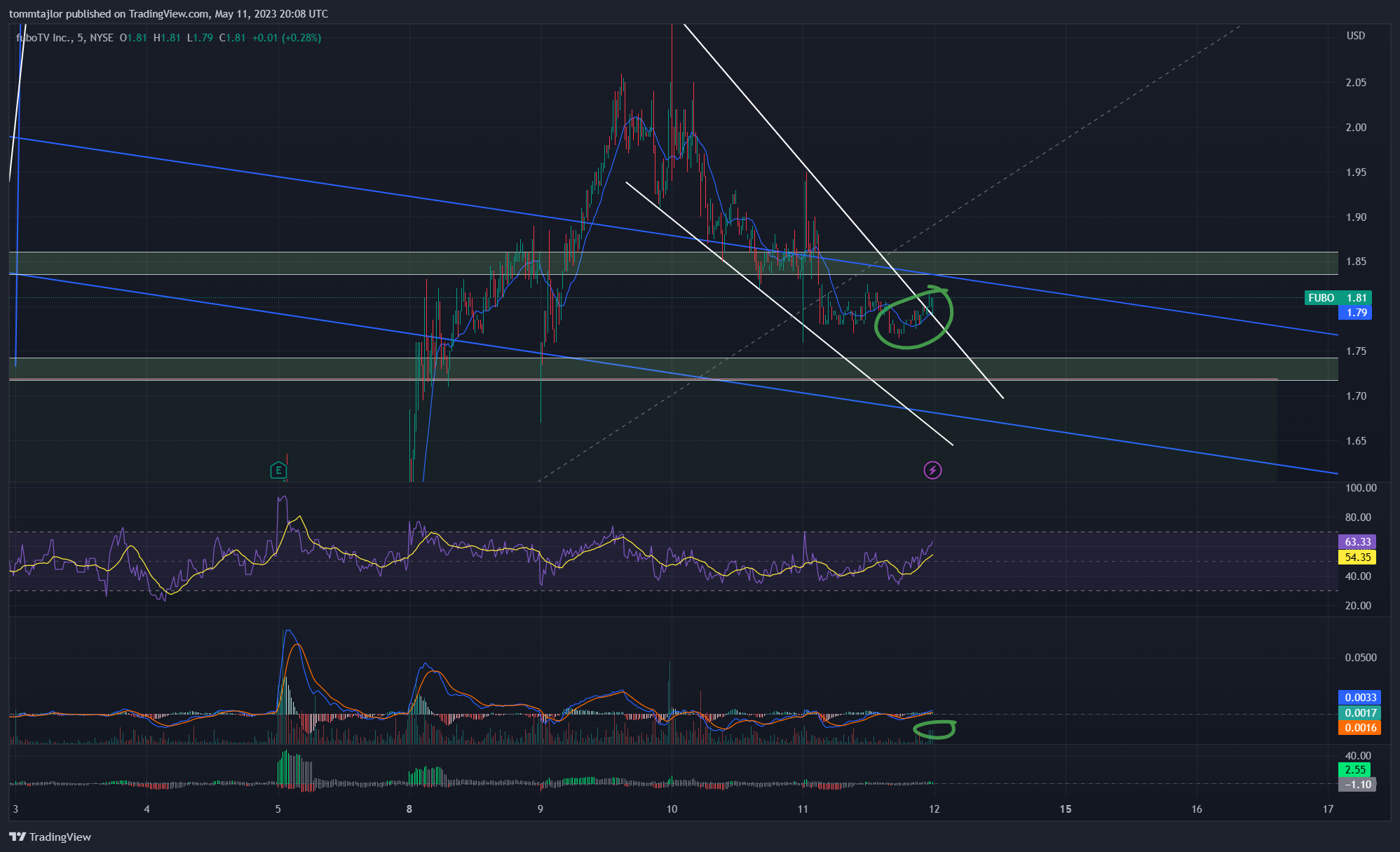
Task: Click the price axis 1.65 label
Action: [1356, 441]
